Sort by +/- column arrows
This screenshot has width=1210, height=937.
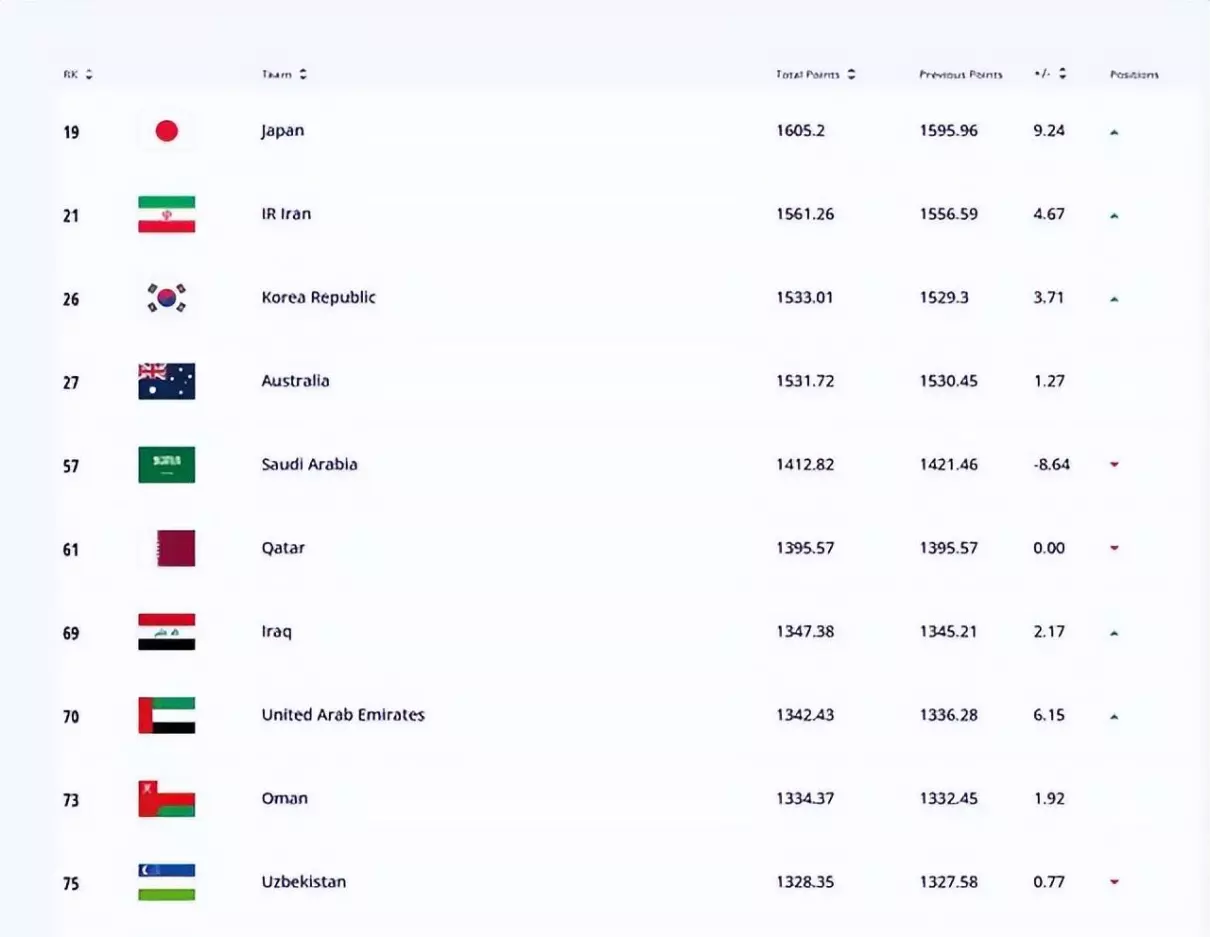[1062, 74]
